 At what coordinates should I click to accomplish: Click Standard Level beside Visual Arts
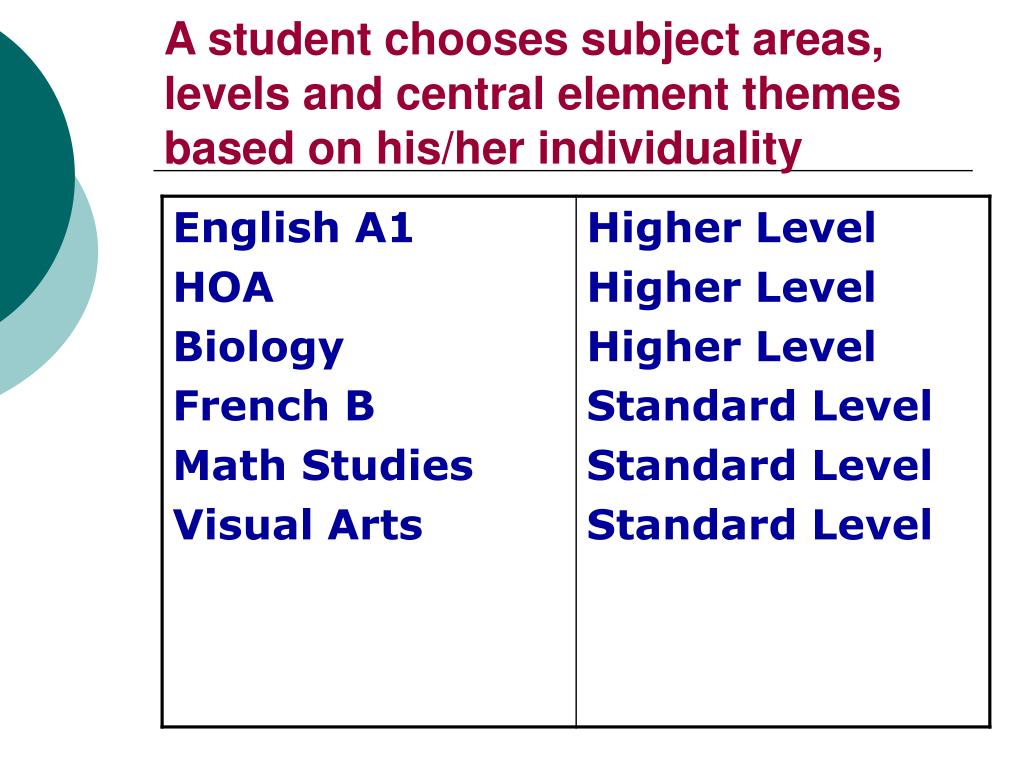click(760, 525)
